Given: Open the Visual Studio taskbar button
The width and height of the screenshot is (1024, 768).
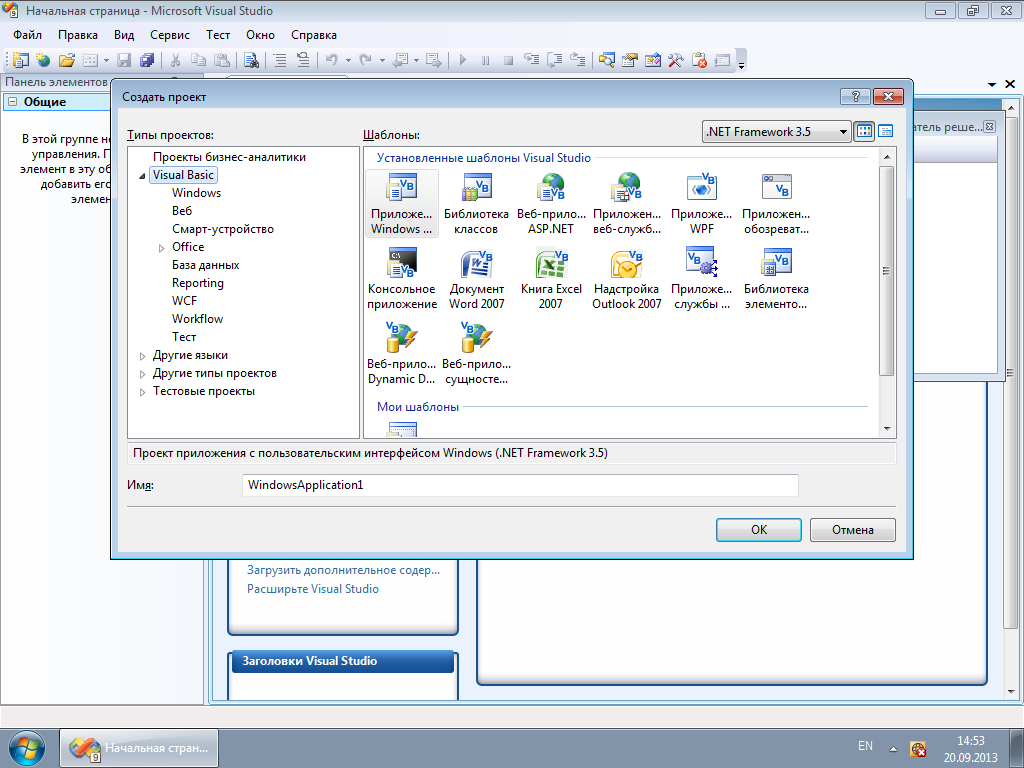Looking at the screenshot, I should click(x=139, y=748).
